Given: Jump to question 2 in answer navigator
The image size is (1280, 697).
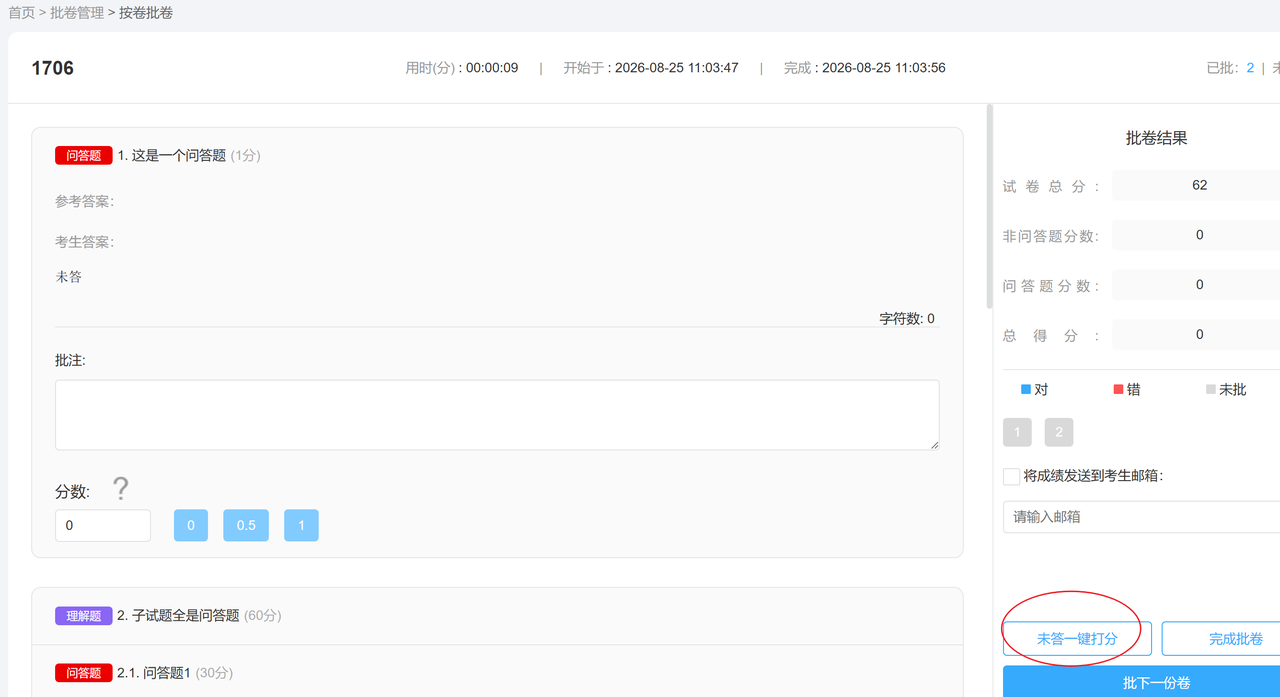Looking at the screenshot, I should point(1059,432).
